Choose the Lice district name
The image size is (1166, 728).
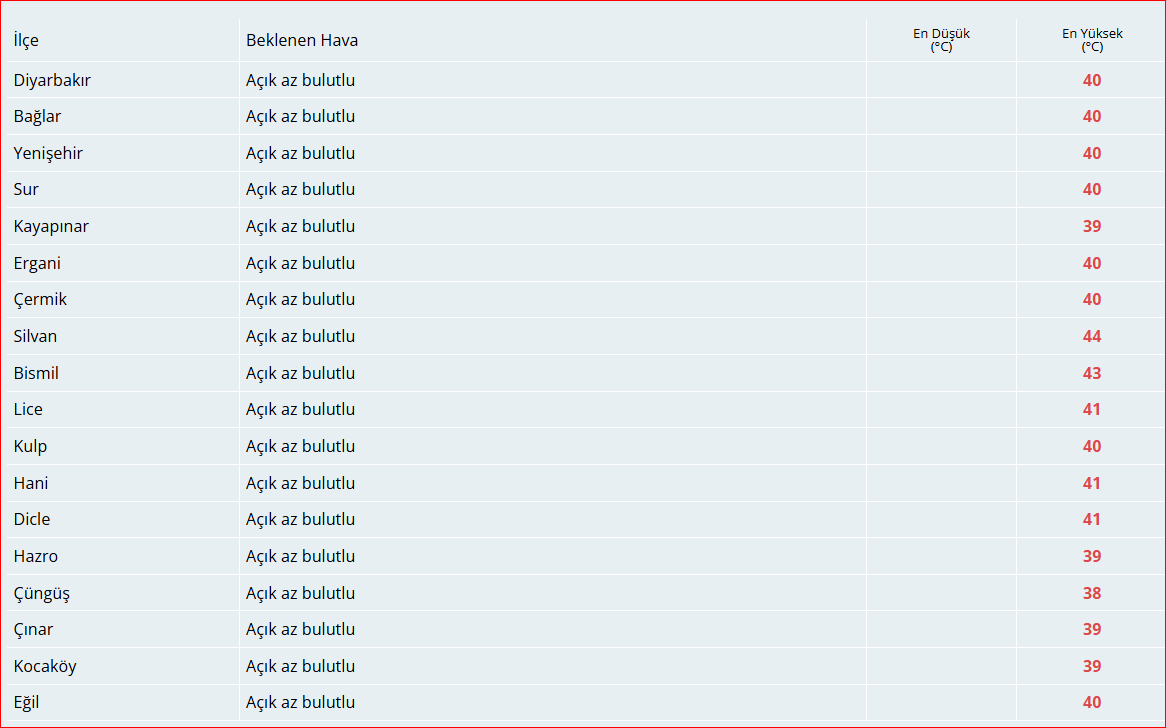tap(28, 409)
